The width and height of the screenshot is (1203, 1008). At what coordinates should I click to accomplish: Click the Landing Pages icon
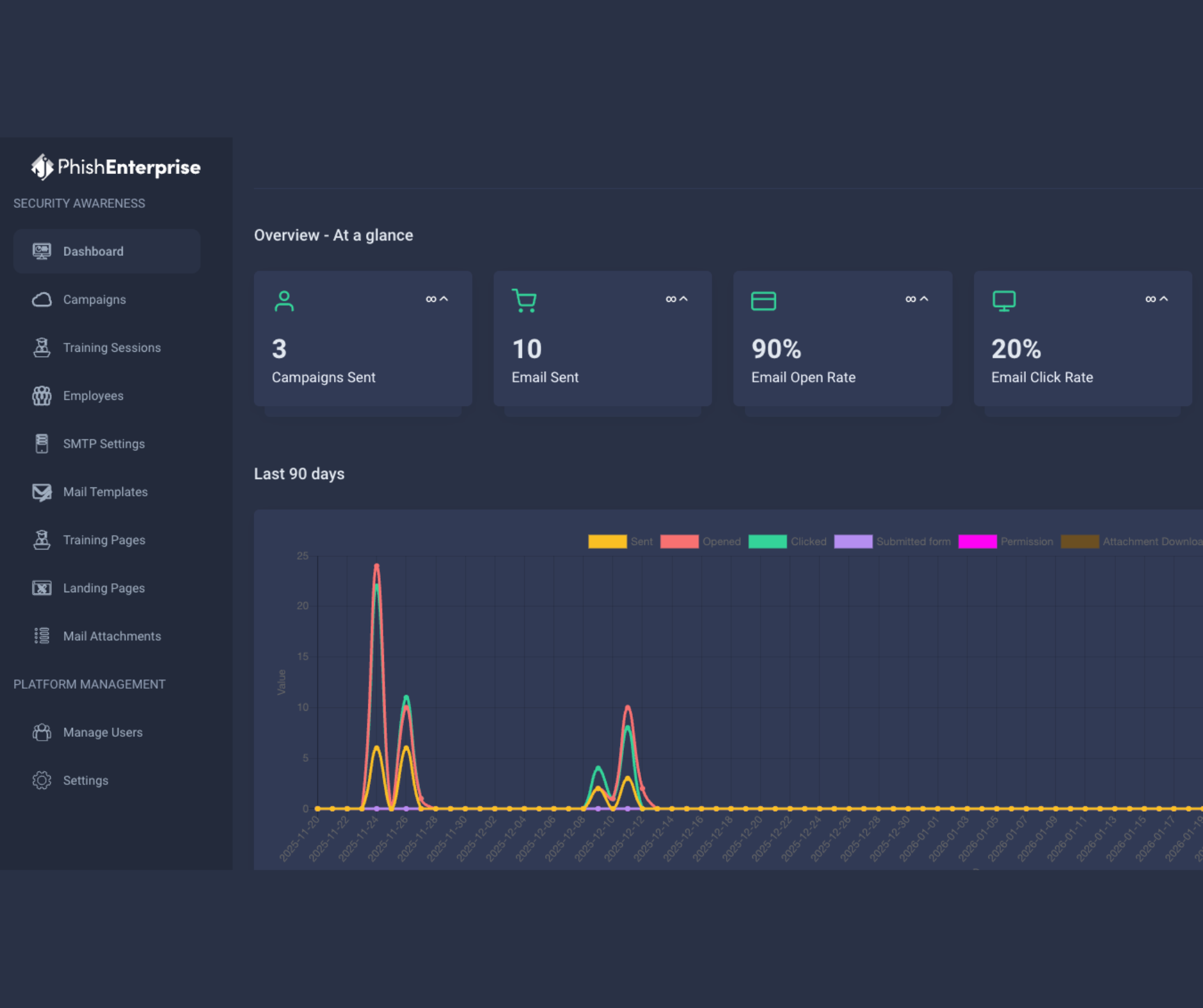(x=41, y=587)
